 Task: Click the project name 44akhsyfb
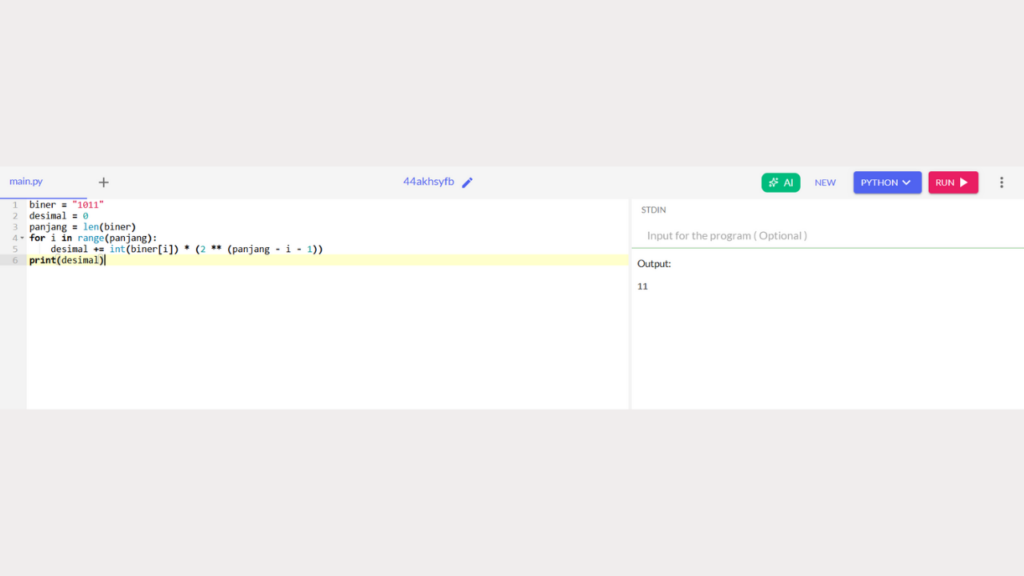428,182
